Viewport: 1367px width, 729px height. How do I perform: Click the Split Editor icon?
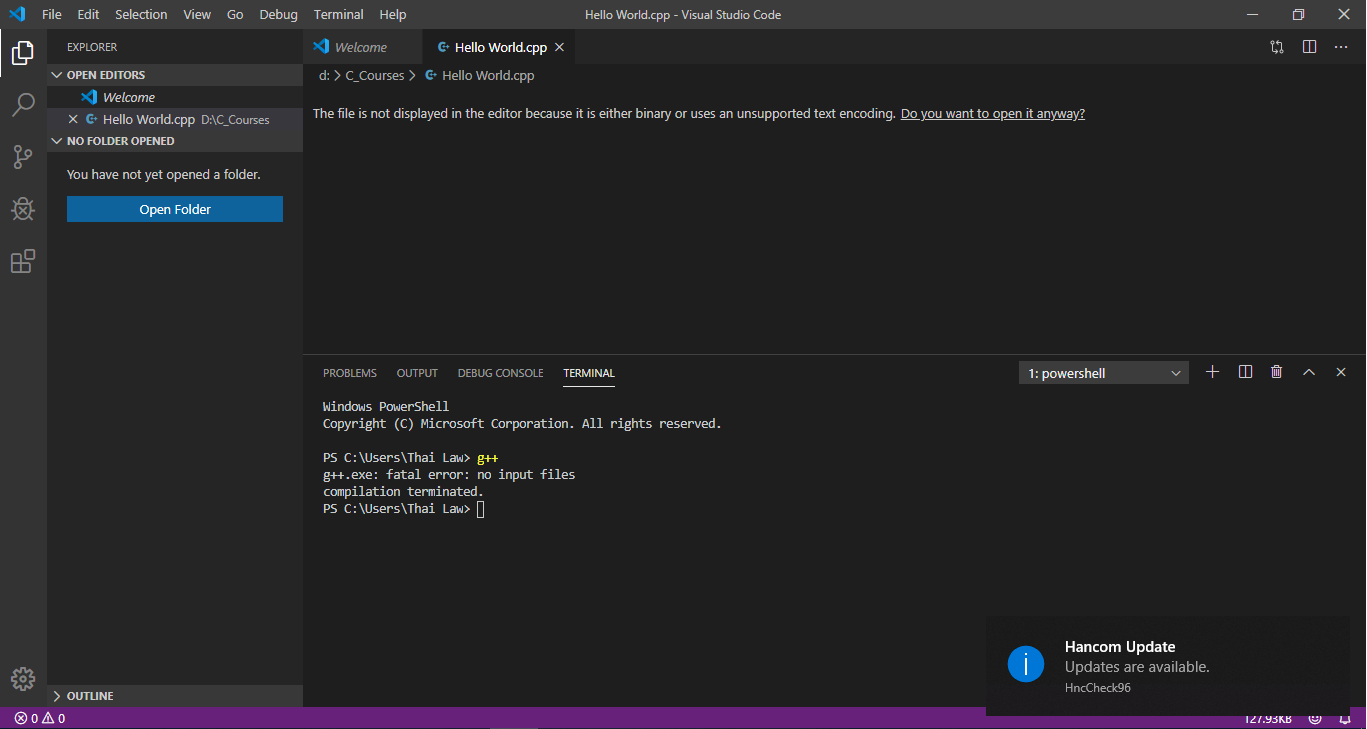pyautogui.click(x=1309, y=46)
